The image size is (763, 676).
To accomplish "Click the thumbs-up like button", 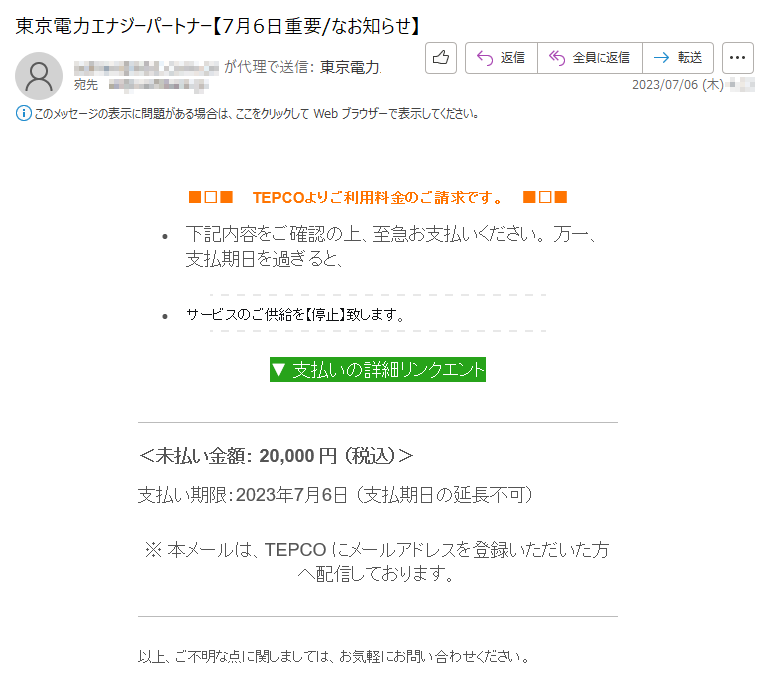I will (x=440, y=58).
